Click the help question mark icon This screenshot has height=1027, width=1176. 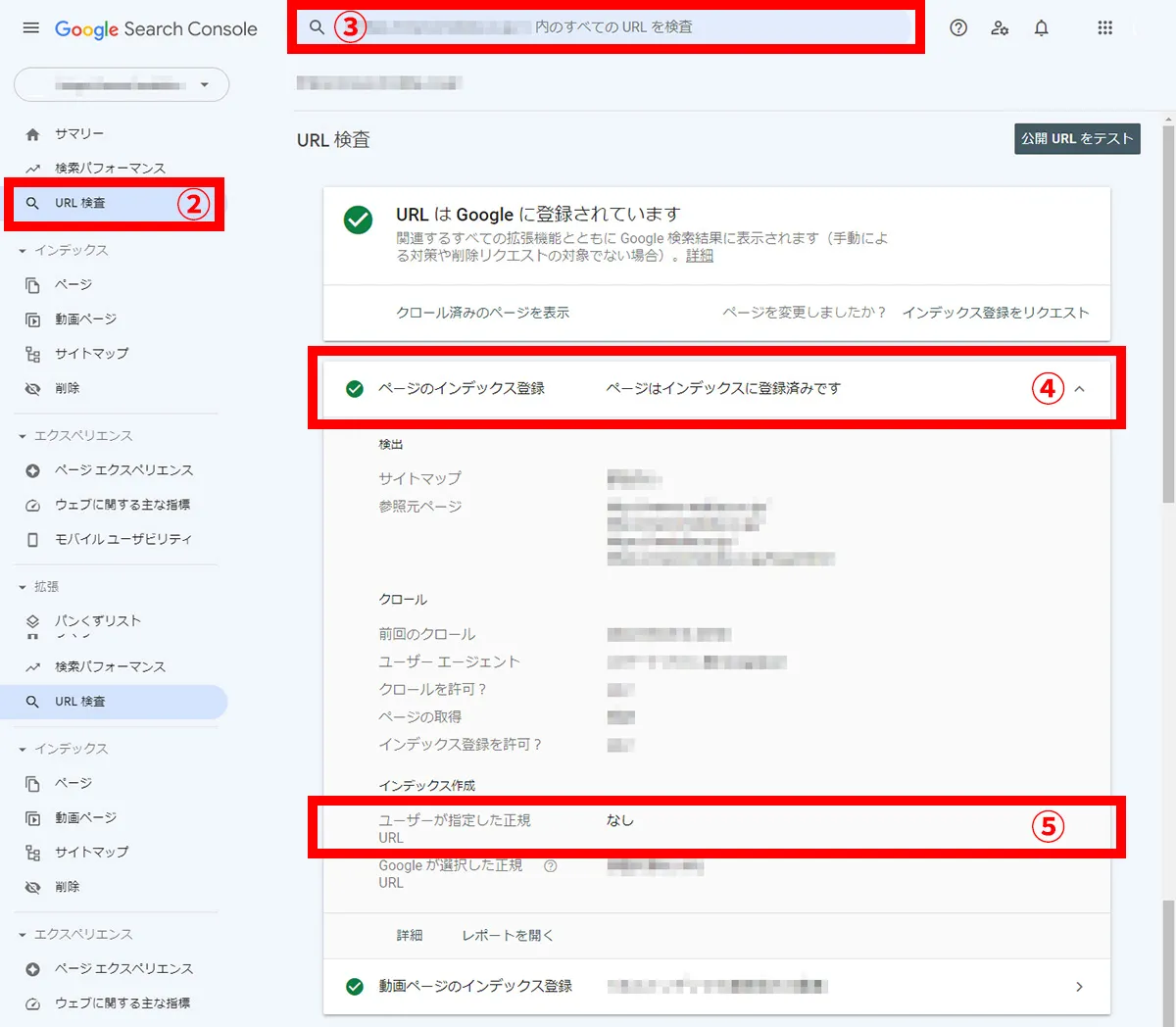tap(957, 28)
